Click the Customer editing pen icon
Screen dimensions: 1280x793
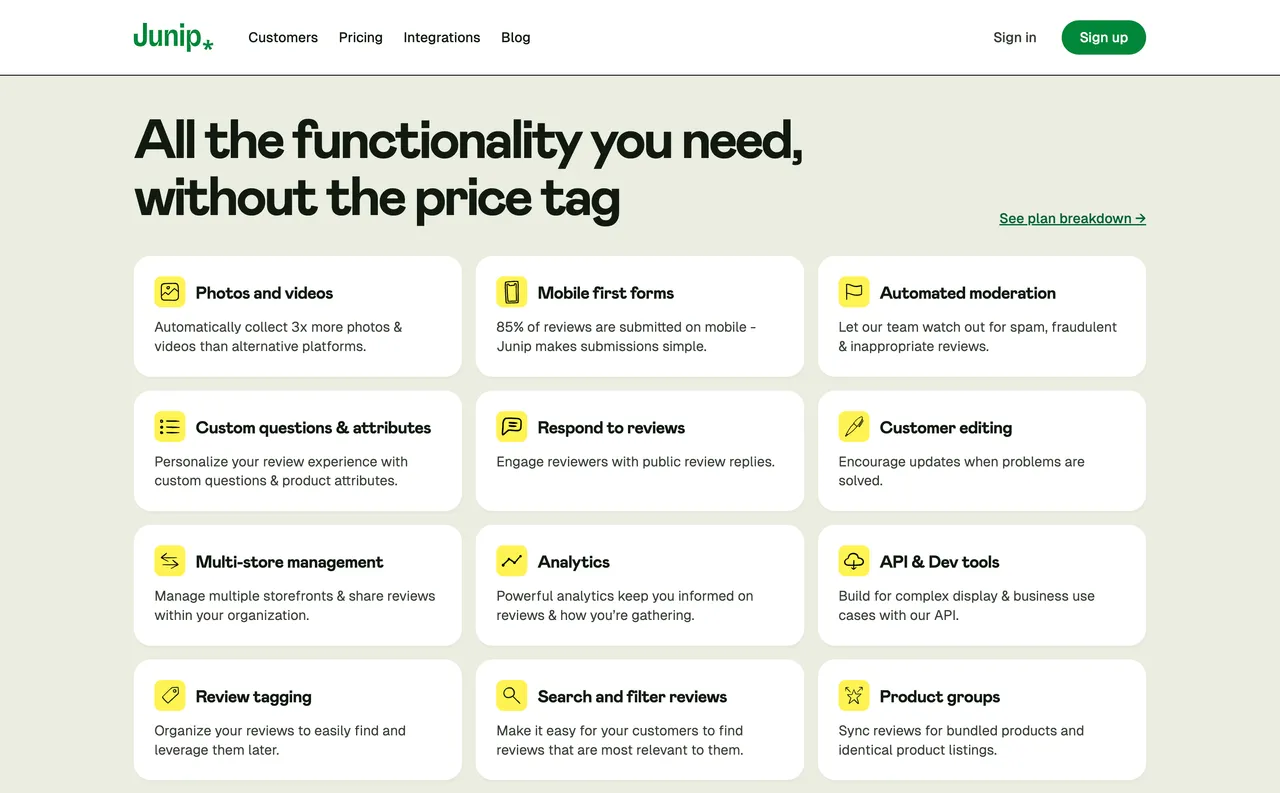click(x=854, y=427)
